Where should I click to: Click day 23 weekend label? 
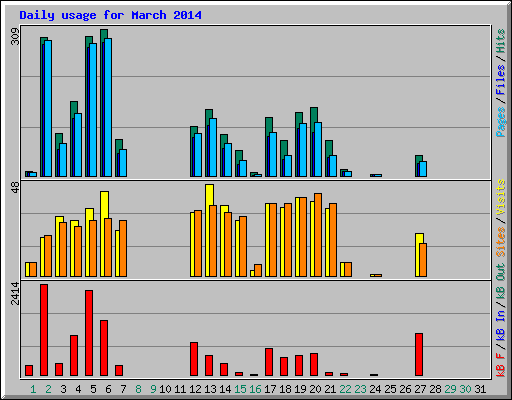pyautogui.click(x=360, y=389)
